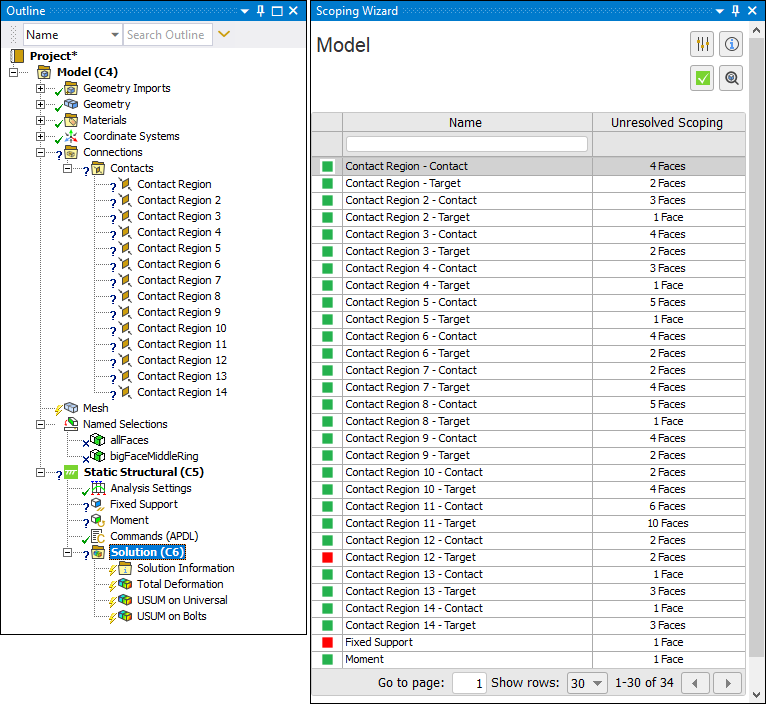Open the Show rows dropdown

pos(586,683)
